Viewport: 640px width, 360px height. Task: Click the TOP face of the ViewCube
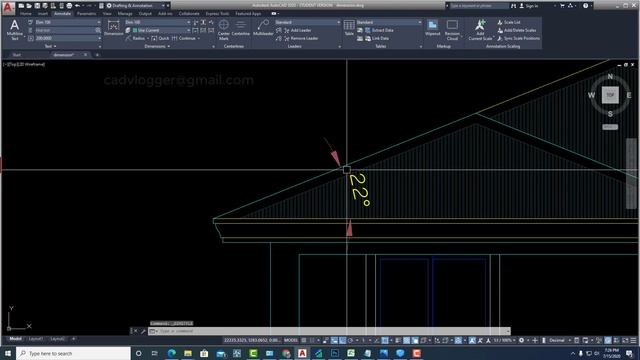(x=610, y=95)
